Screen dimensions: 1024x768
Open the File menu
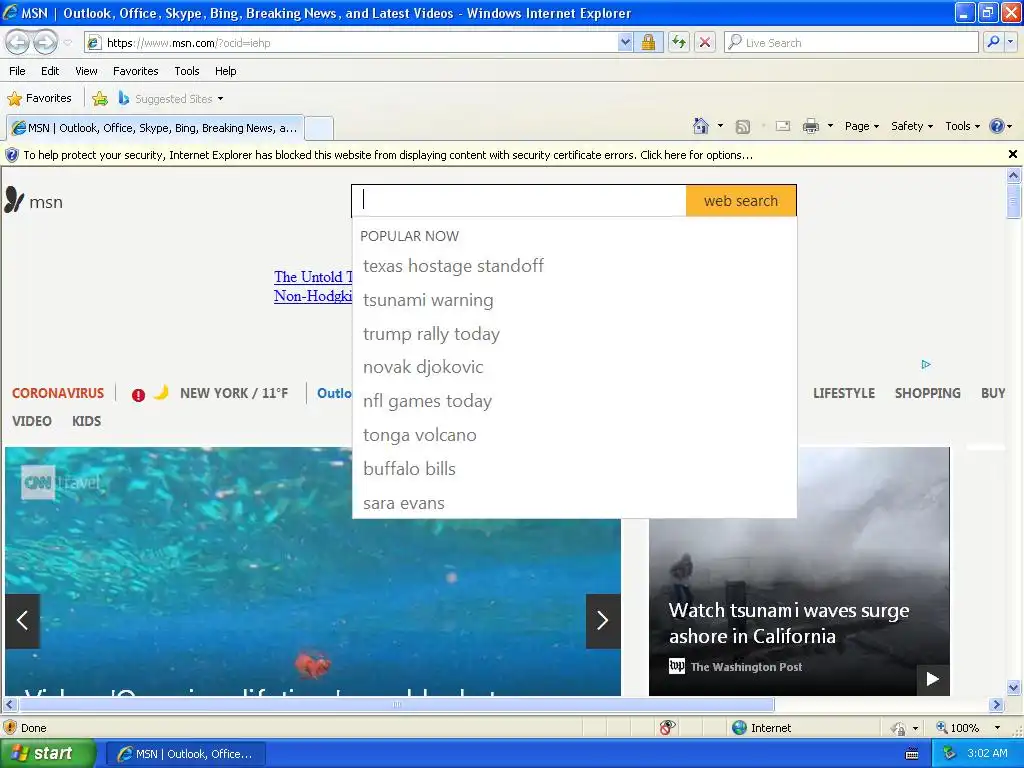click(x=18, y=71)
